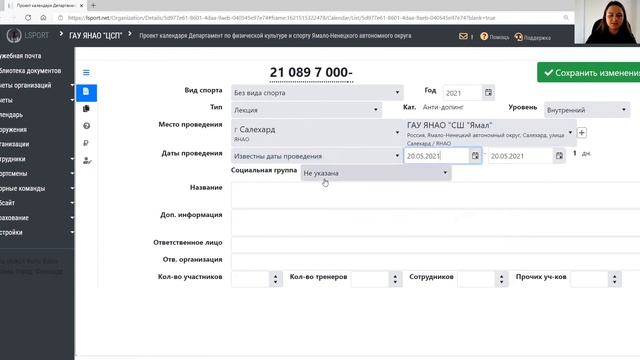Click the Отв. организация field
This screenshot has height=360, width=640.
coord(435,261)
